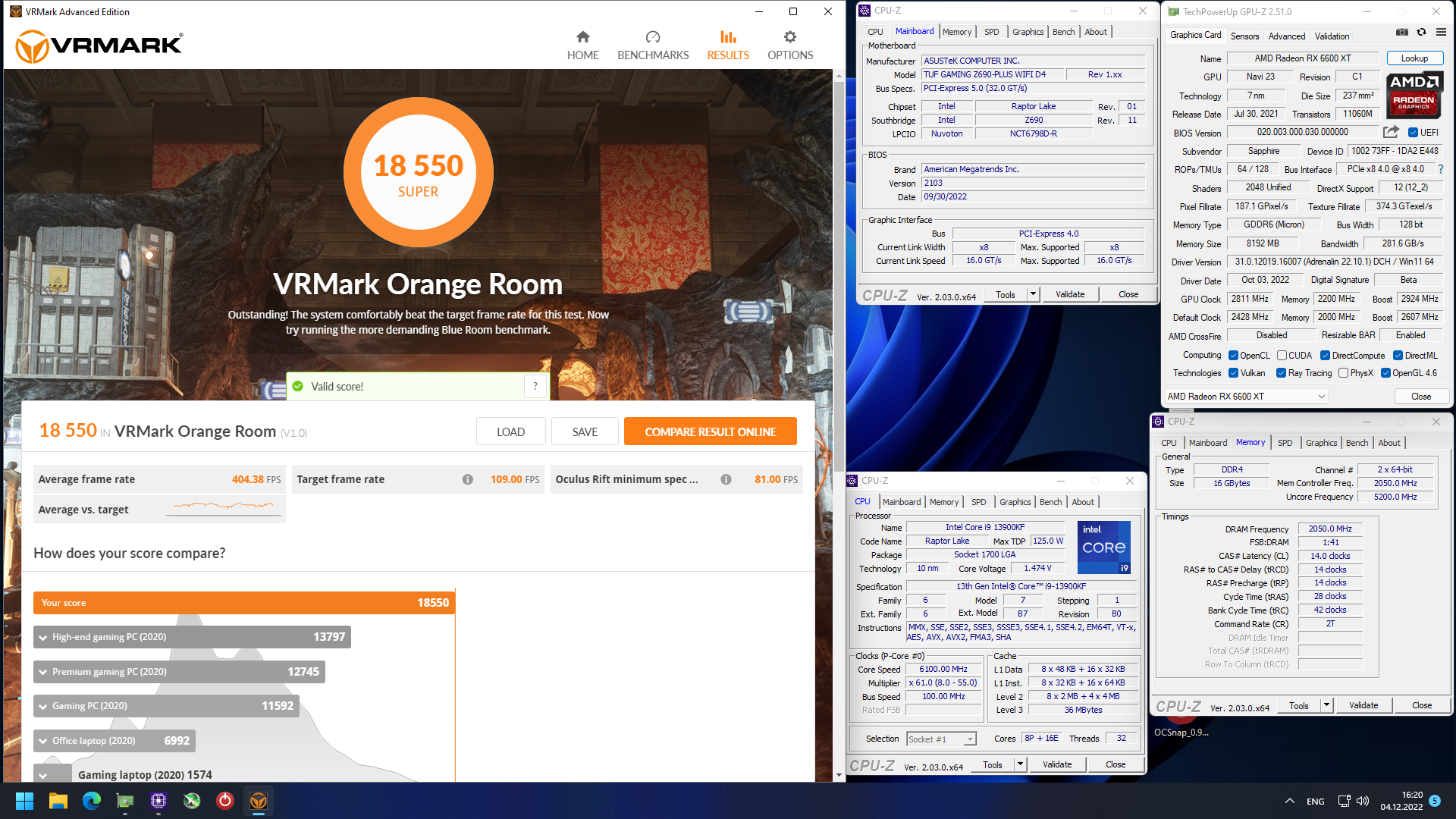Image resolution: width=1456 pixels, height=819 pixels.
Task: Switch to Bench tab in CPU window
Action: click(1050, 502)
